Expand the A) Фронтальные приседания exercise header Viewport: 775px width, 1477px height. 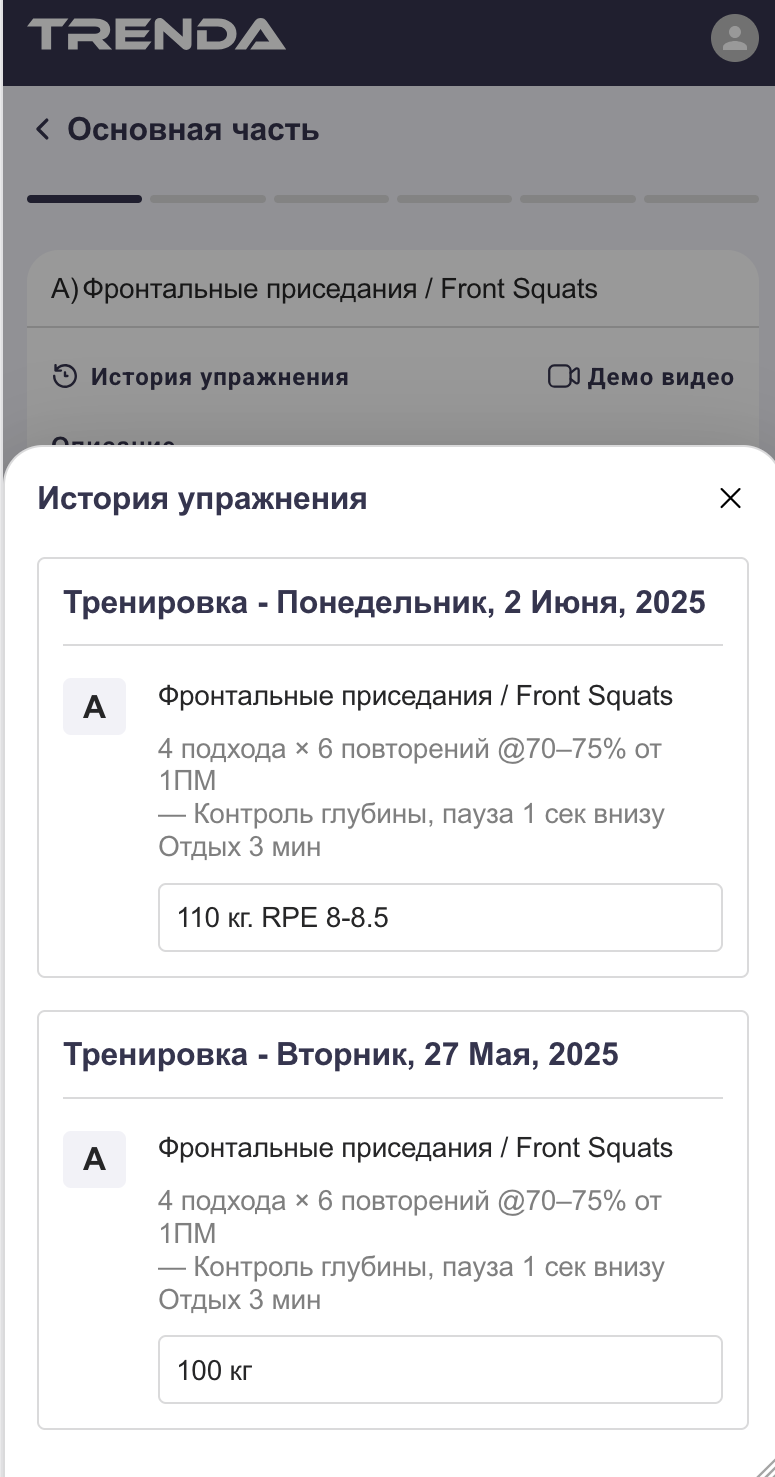pos(324,289)
